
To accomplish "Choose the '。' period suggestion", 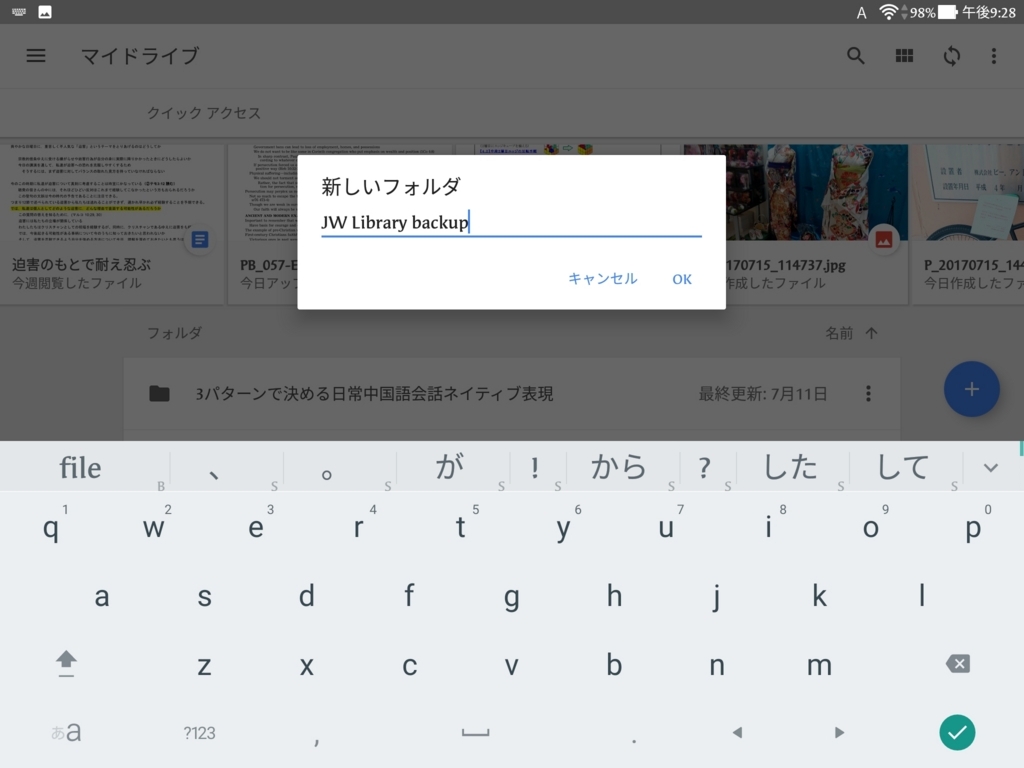I will click(x=327, y=475).
